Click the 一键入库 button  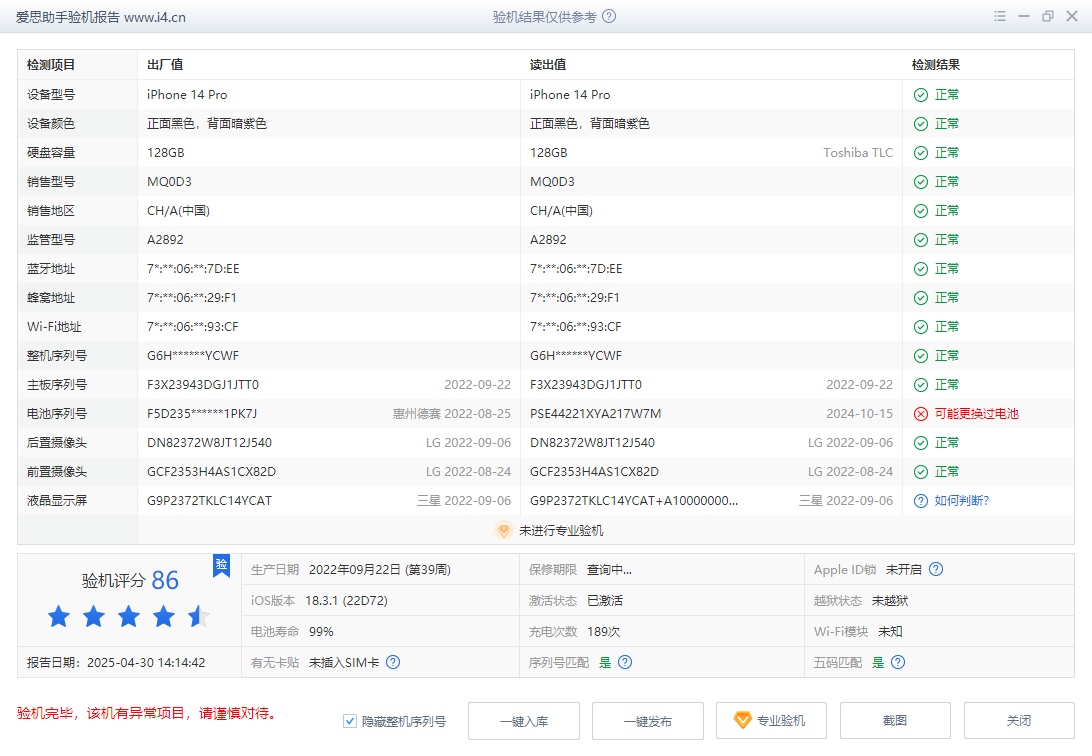pyautogui.click(x=524, y=721)
